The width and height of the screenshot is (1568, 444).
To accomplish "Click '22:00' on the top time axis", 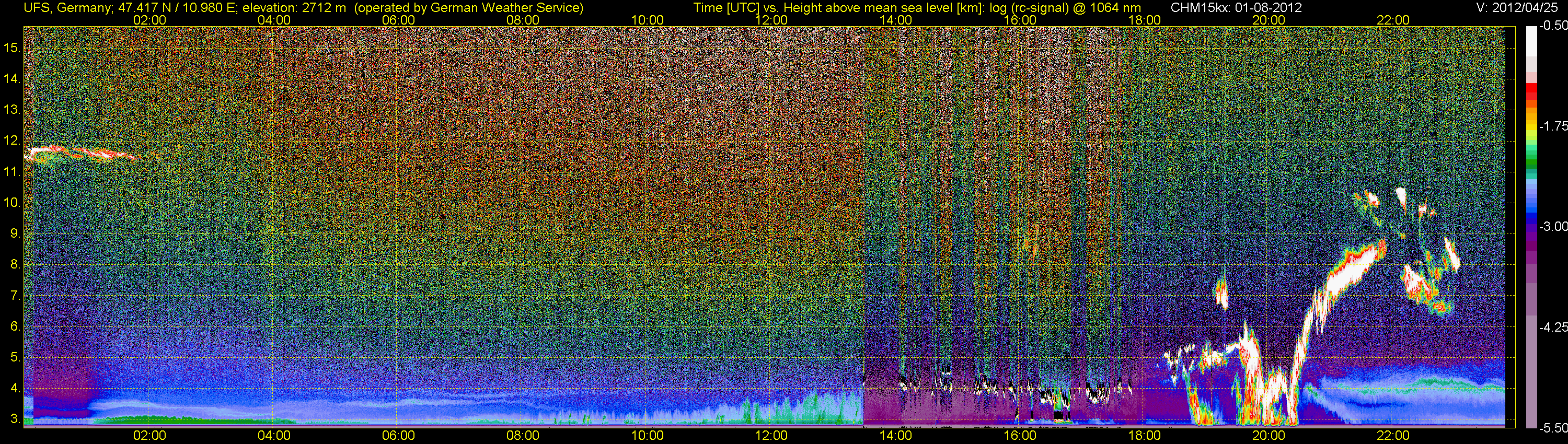I will (x=1393, y=20).
